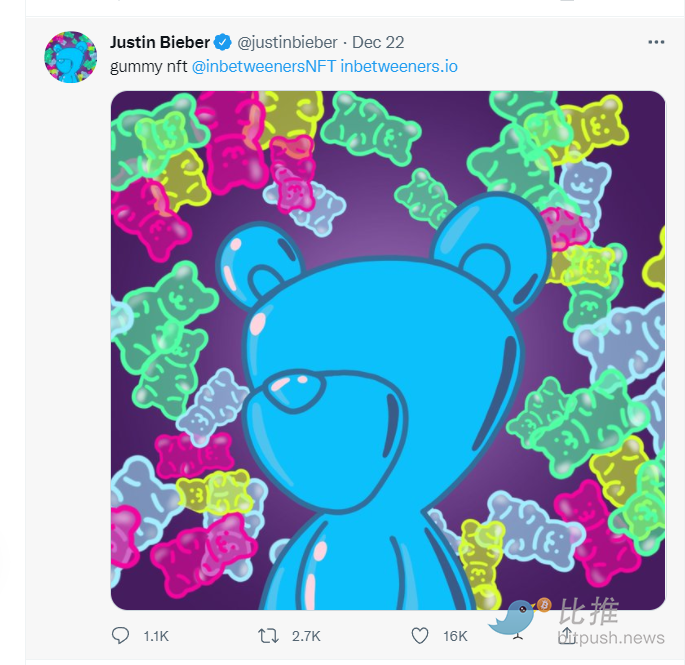Click the blue verified badge
The image size is (685, 665).
coord(223,43)
